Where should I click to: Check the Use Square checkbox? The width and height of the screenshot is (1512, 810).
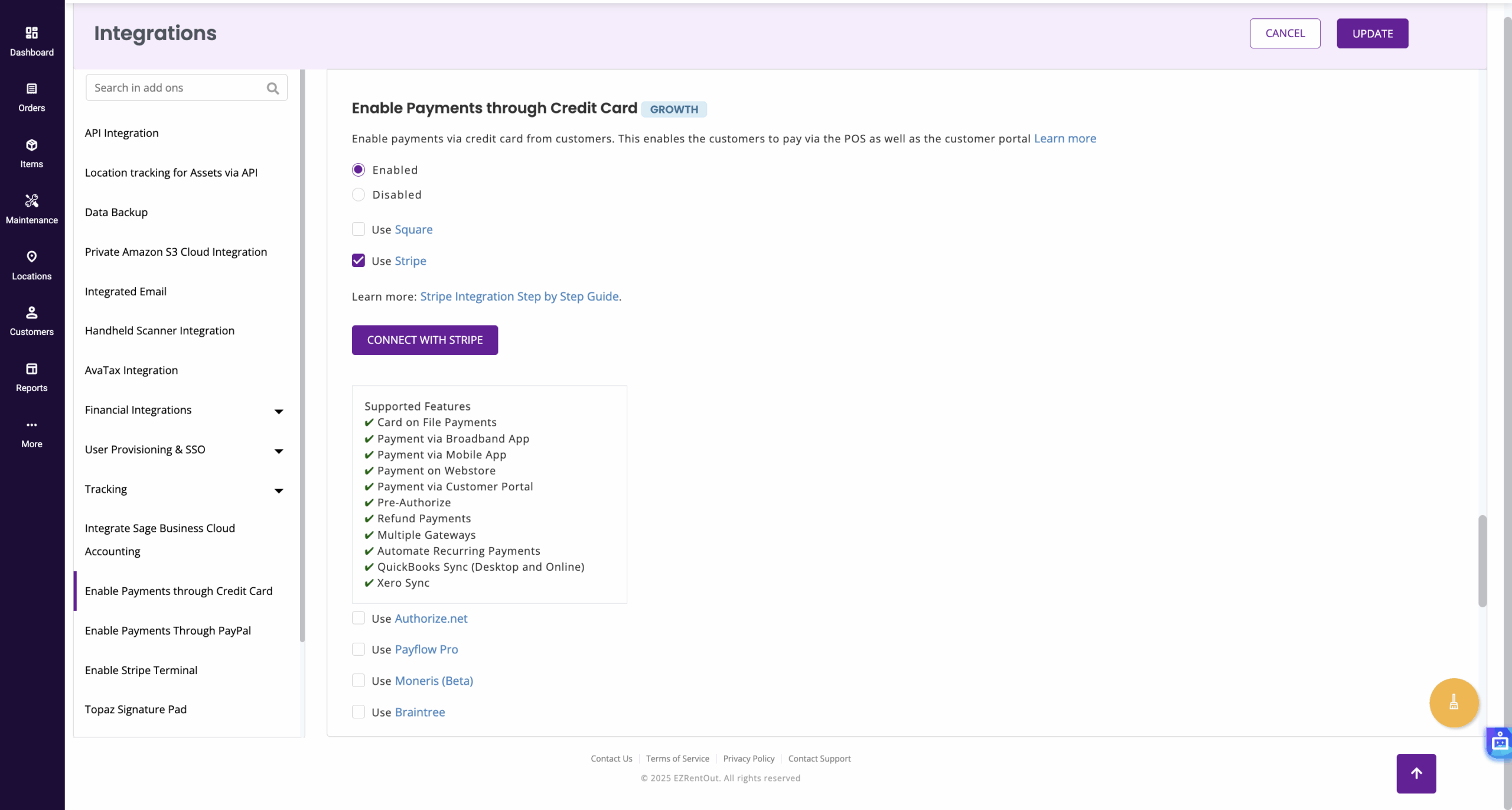point(359,229)
